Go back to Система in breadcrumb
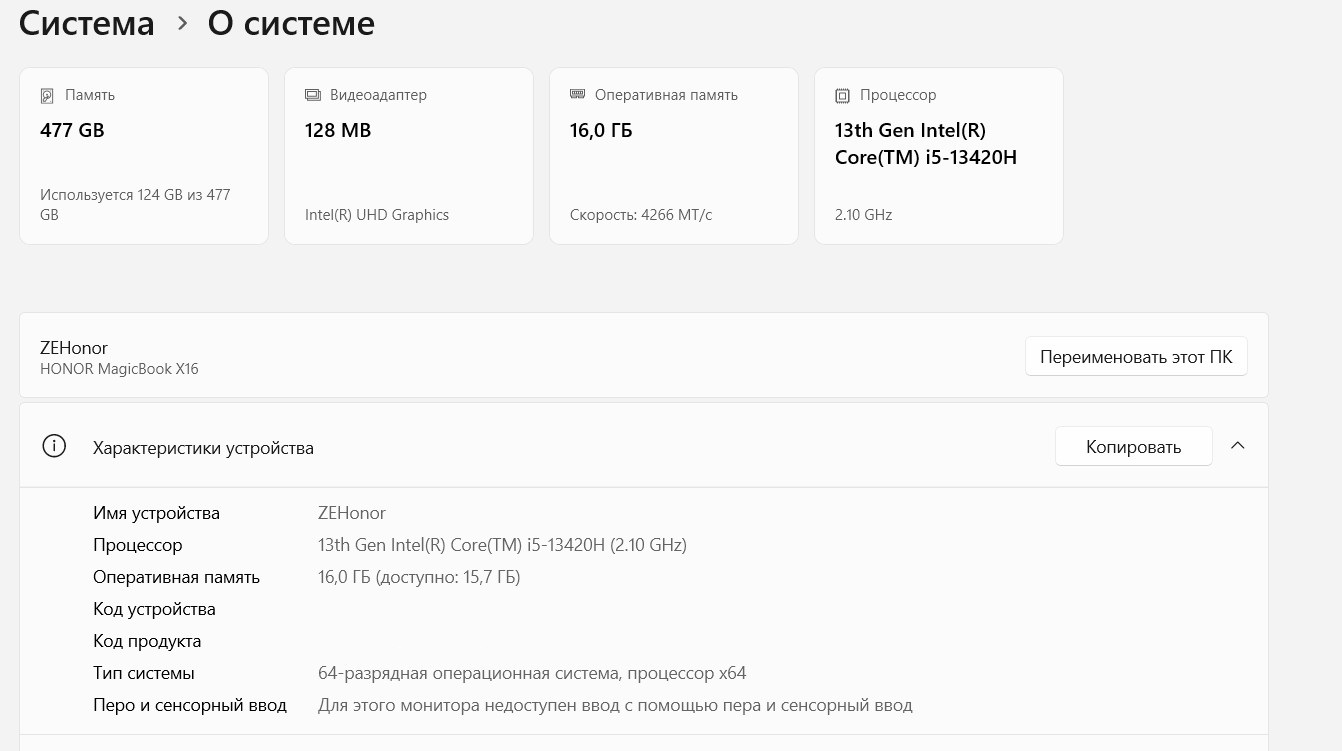Image resolution: width=1342 pixels, height=751 pixels. click(86, 23)
